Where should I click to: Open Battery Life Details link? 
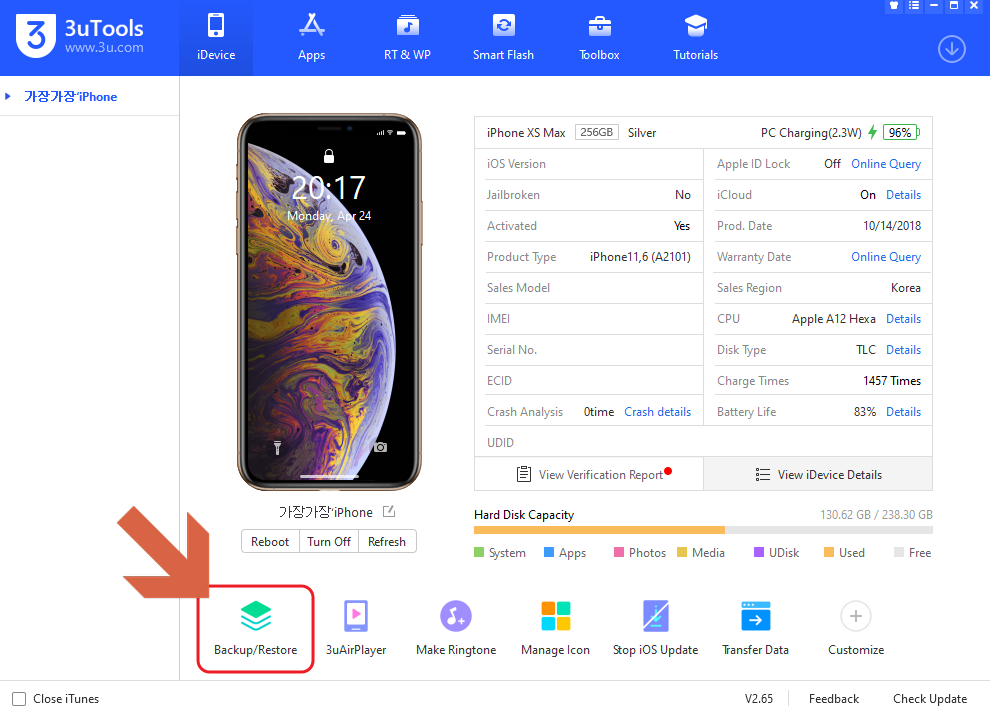click(904, 412)
